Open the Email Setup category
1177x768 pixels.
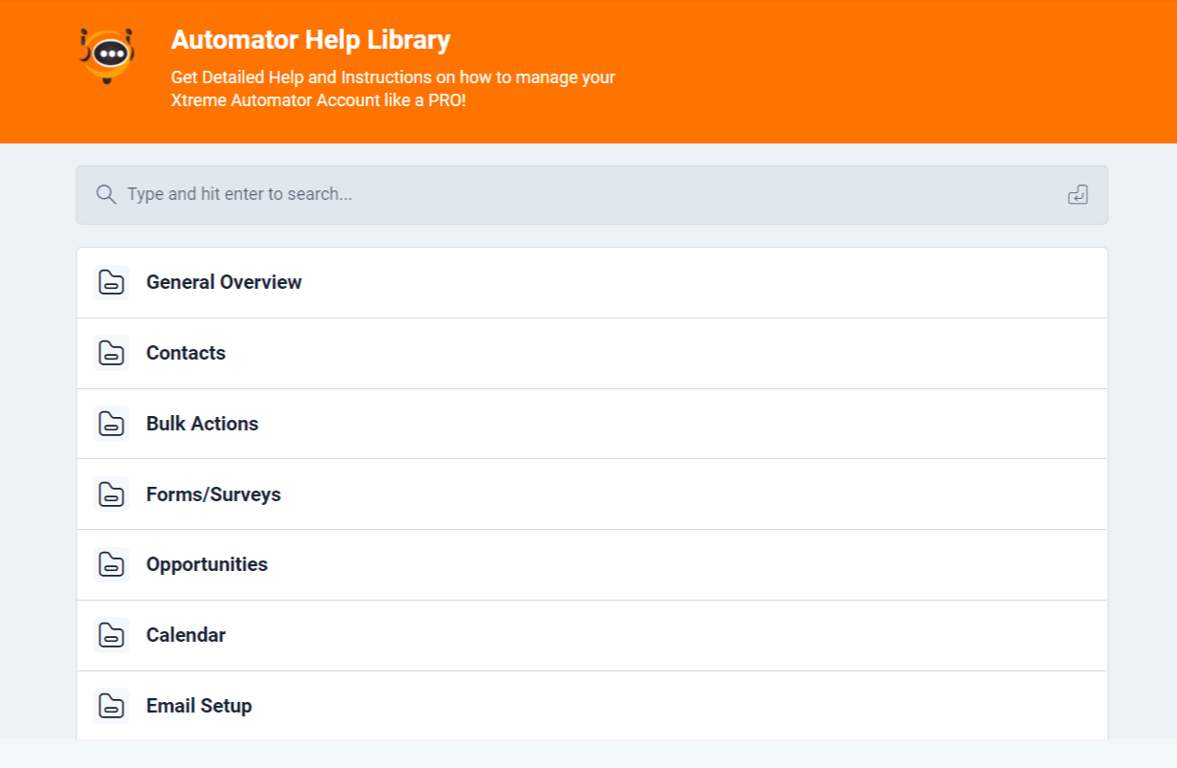tap(592, 706)
